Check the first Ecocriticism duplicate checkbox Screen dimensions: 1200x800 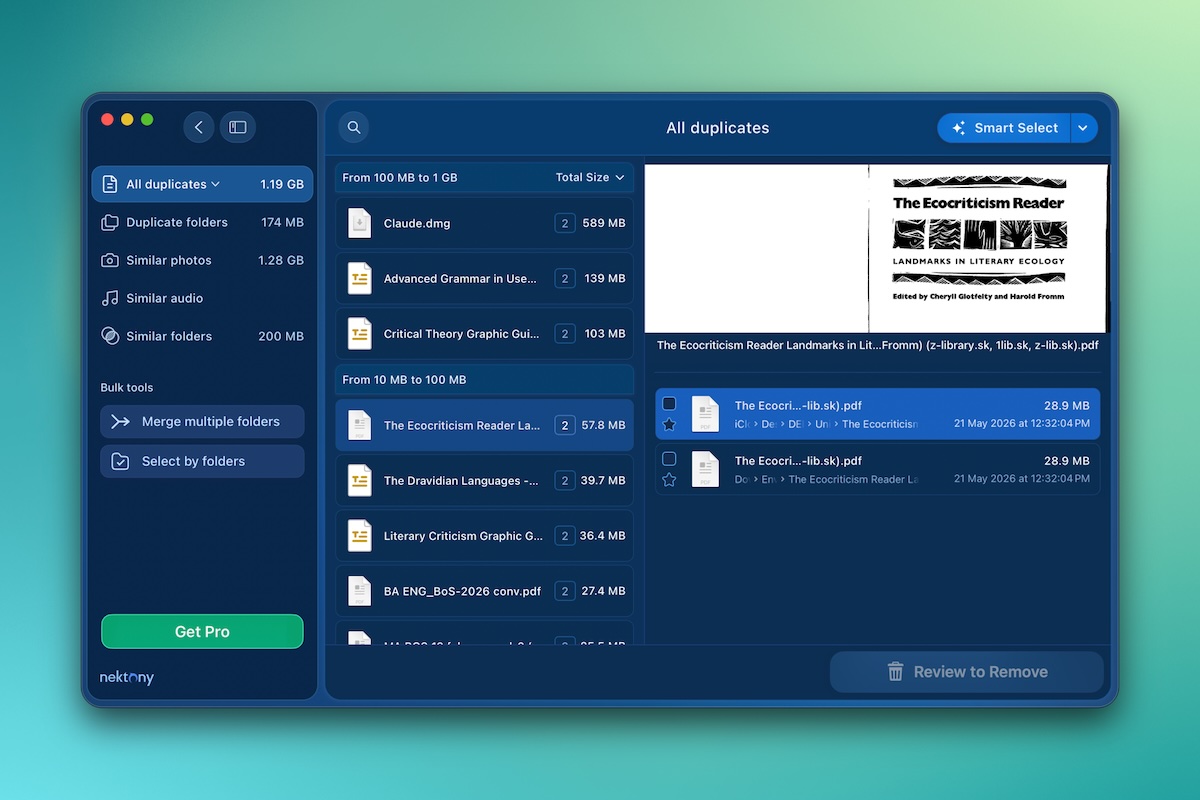pyautogui.click(x=669, y=404)
